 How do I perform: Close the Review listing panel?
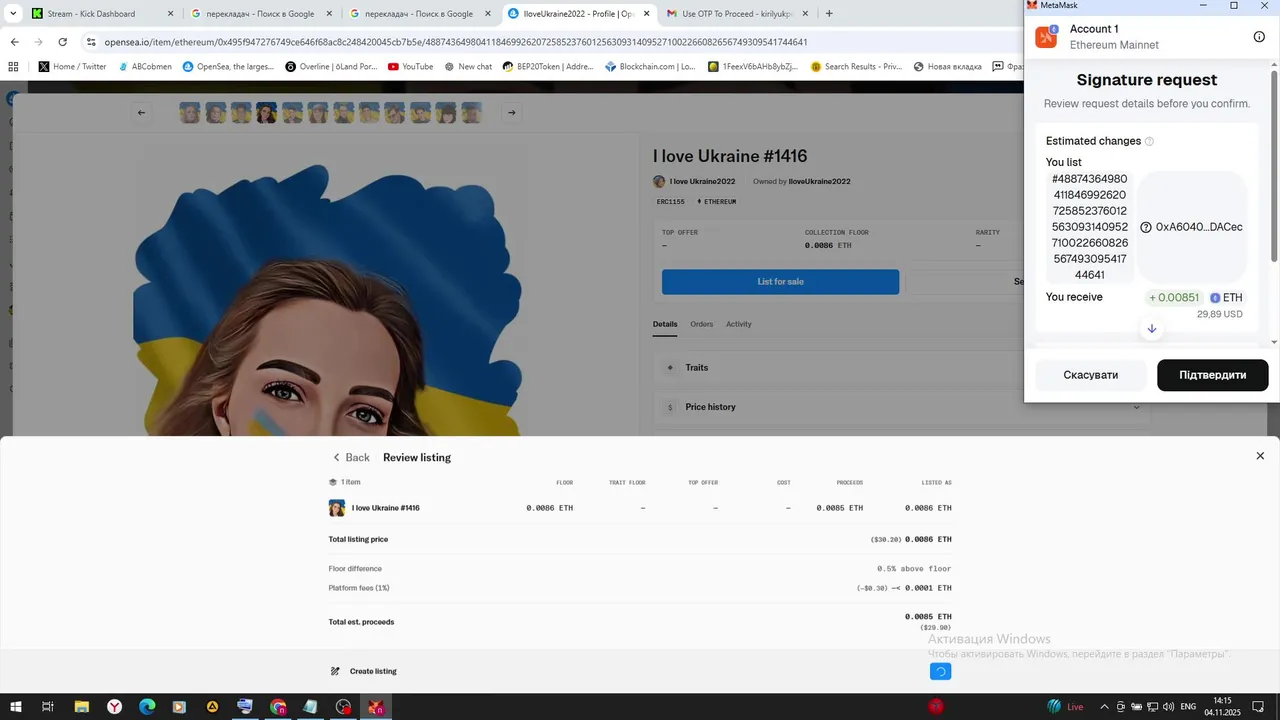(1260, 456)
